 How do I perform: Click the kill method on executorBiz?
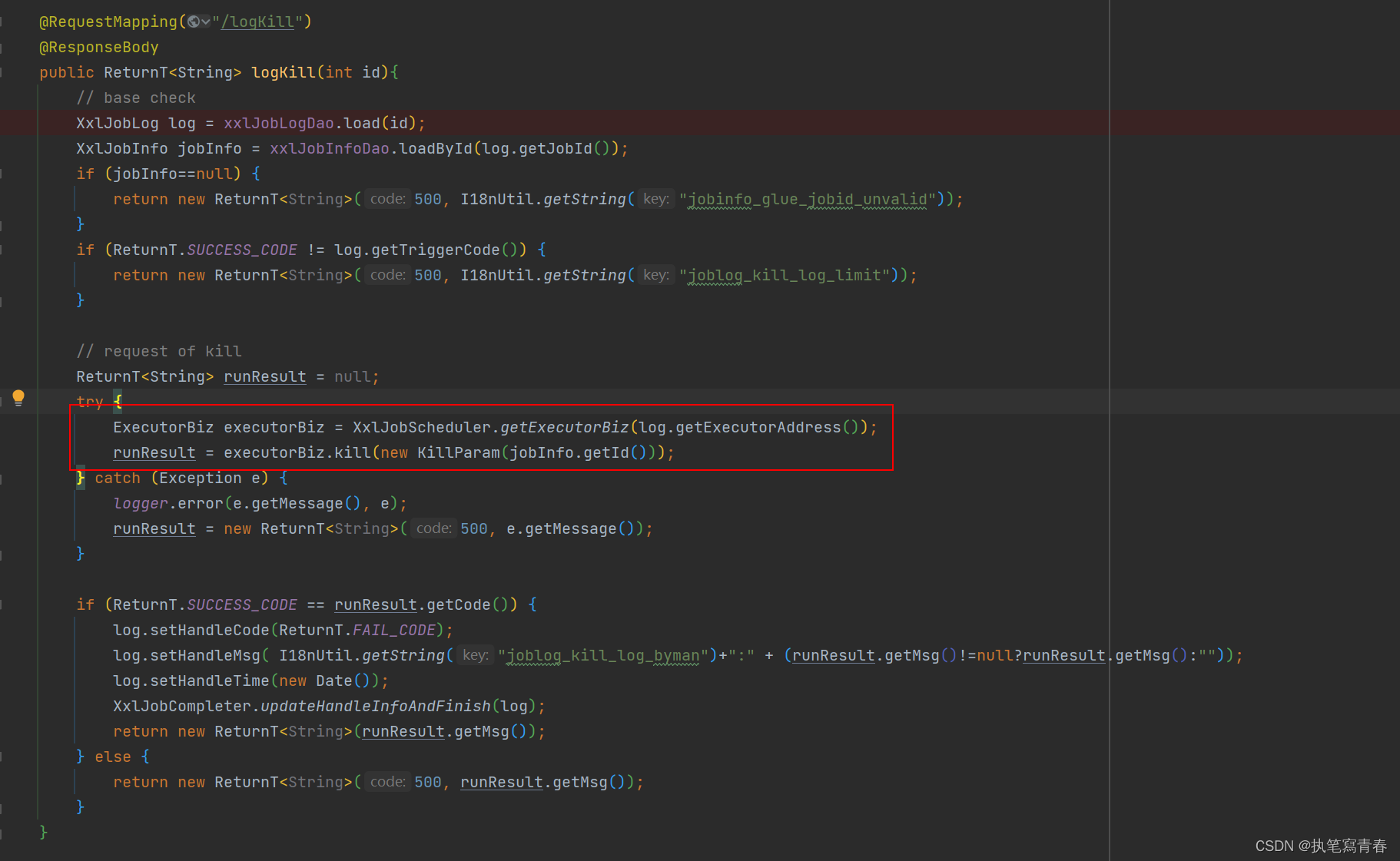(x=353, y=452)
